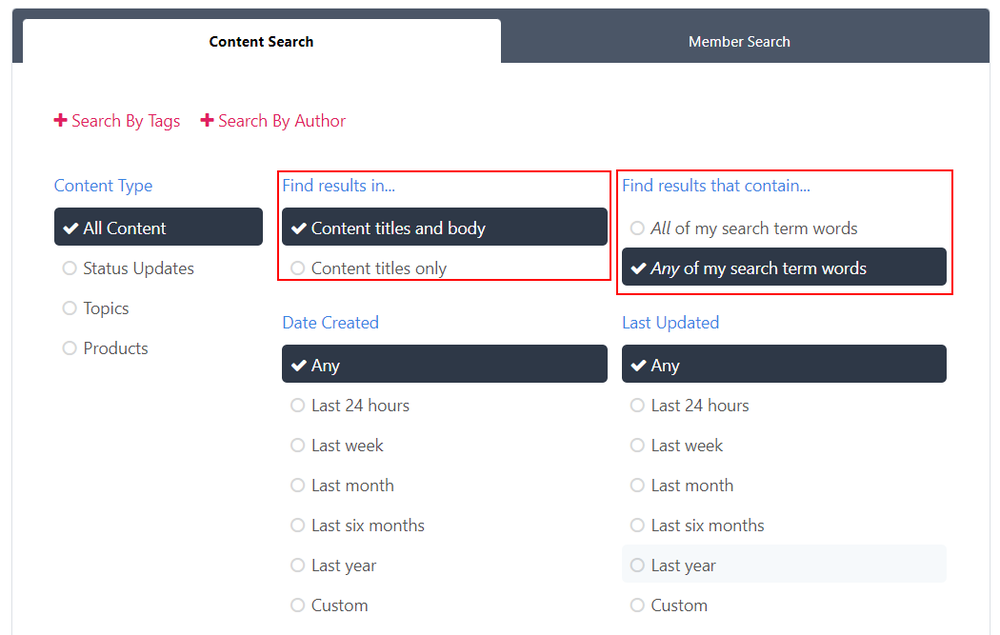
Task: Pick Custom under Date Created
Action: pos(339,605)
